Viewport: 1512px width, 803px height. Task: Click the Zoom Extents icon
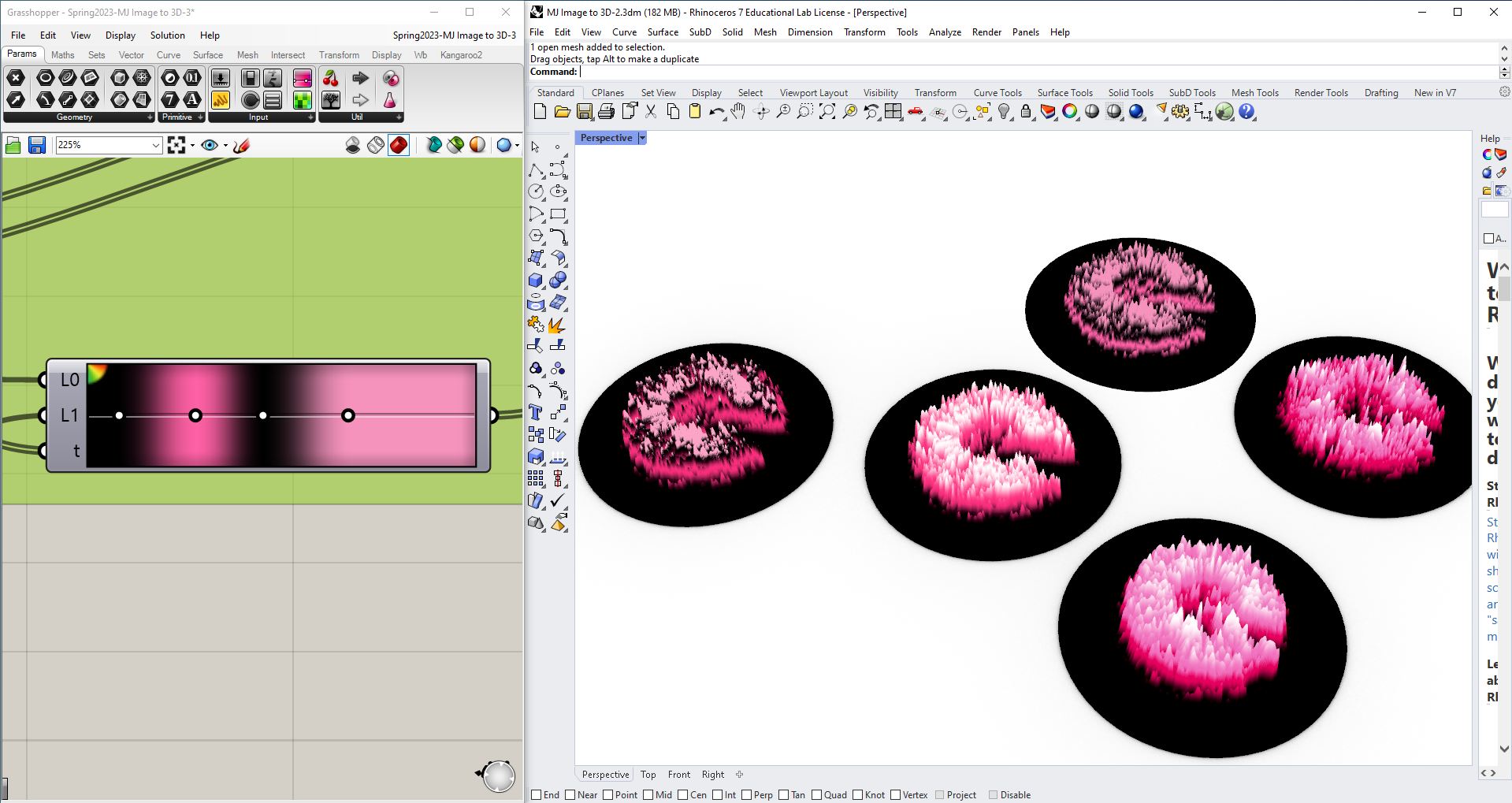[827, 112]
